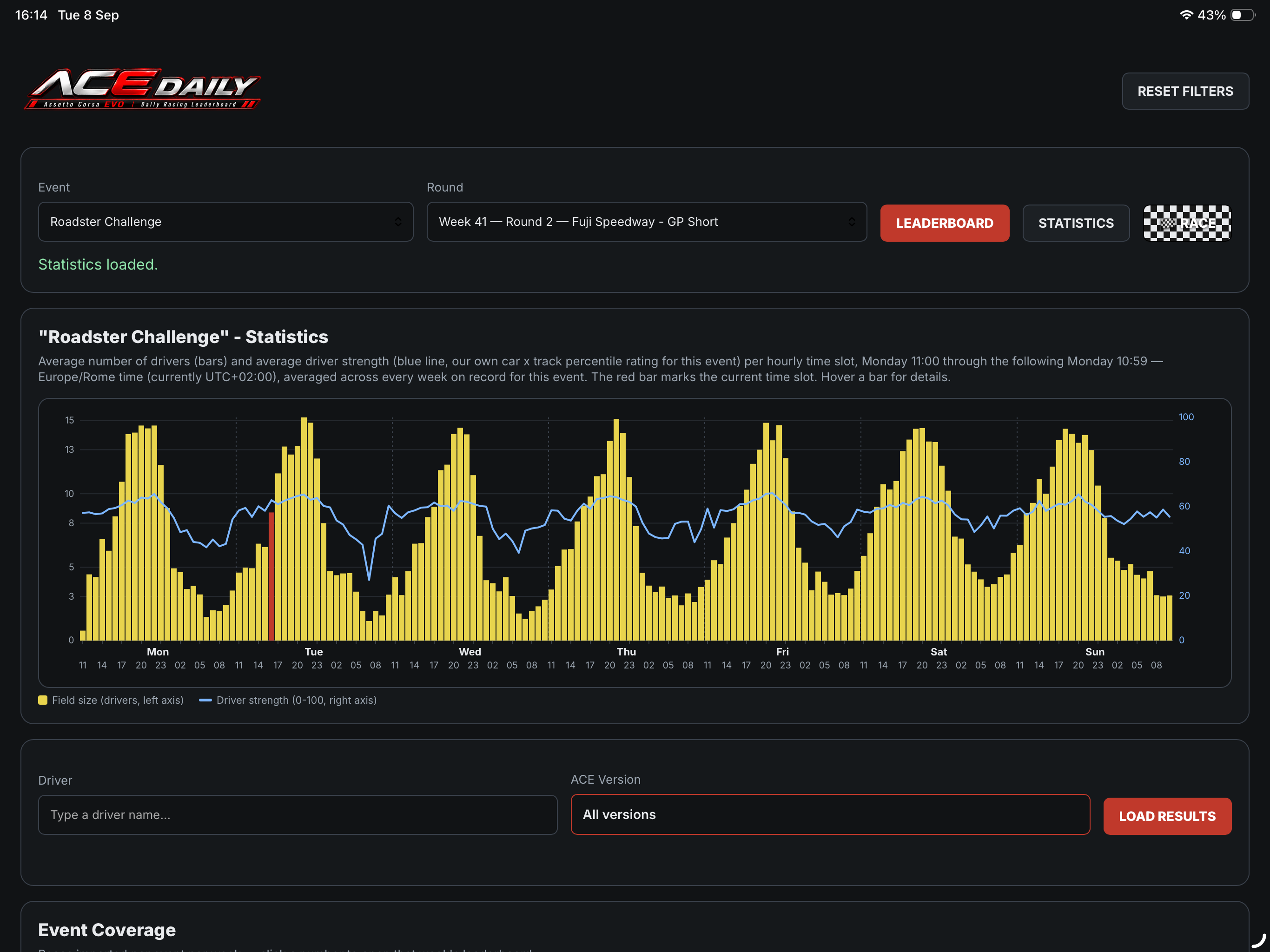The width and height of the screenshot is (1270, 952).
Task: Click the Wi-Fi status icon
Action: click(x=1186, y=15)
